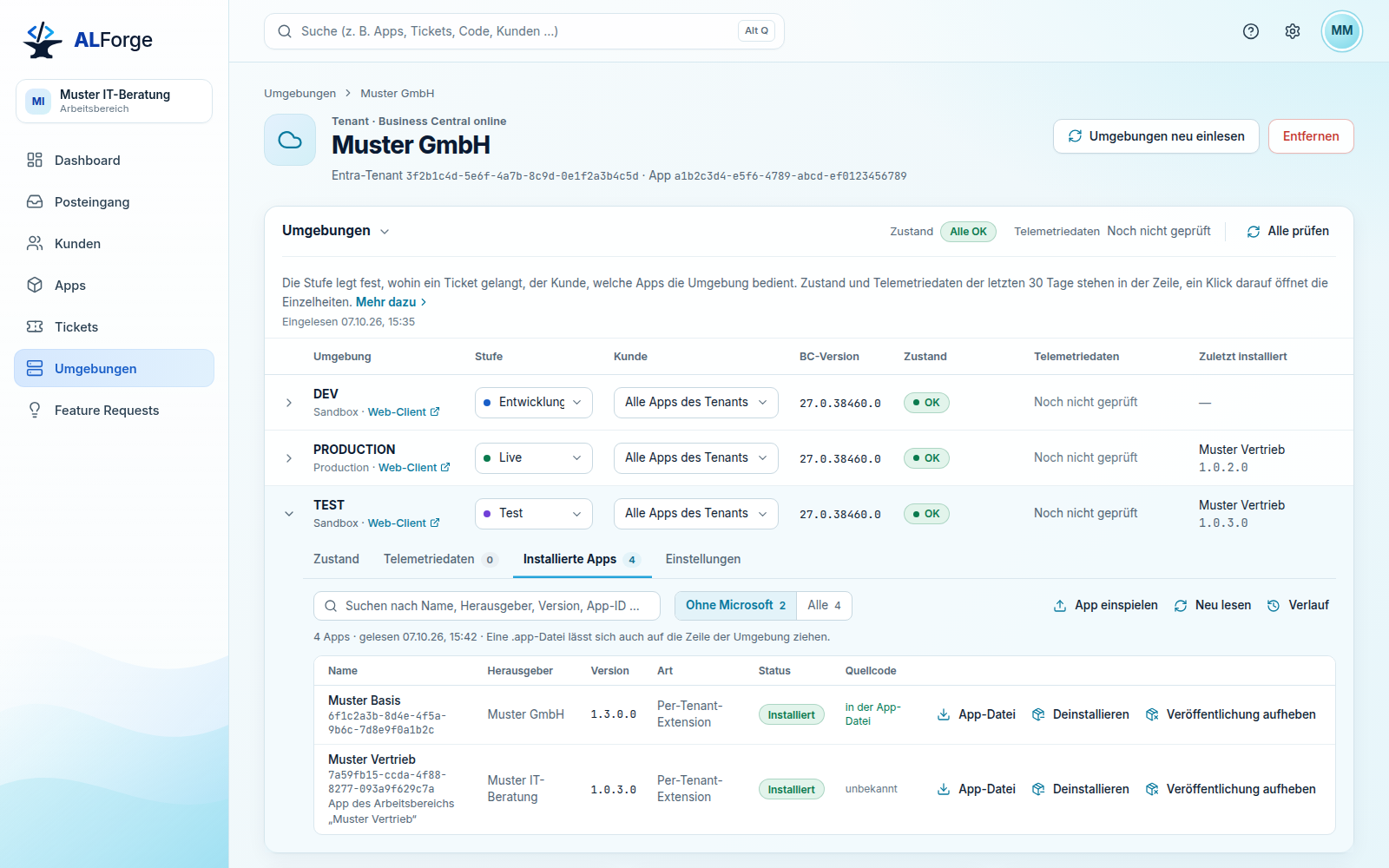
Task: Click Umgebungen neu einlesen button
Action: 1156,136
